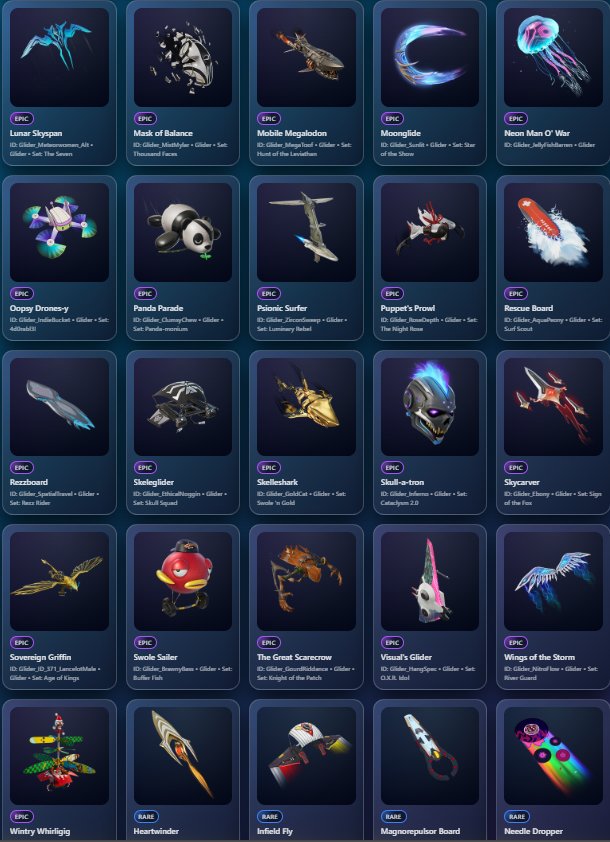Open the Oopsy Drones-y drone thumbnail
This screenshot has height=842, width=610.
(59, 232)
